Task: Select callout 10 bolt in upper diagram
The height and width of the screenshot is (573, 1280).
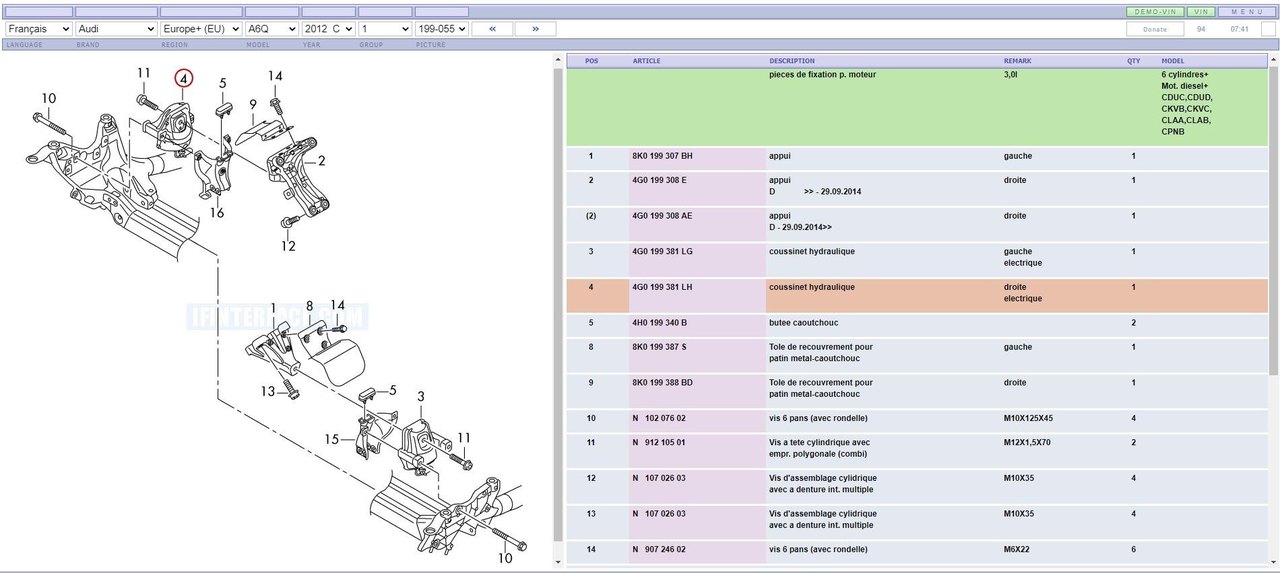Action: tap(49, 98)
